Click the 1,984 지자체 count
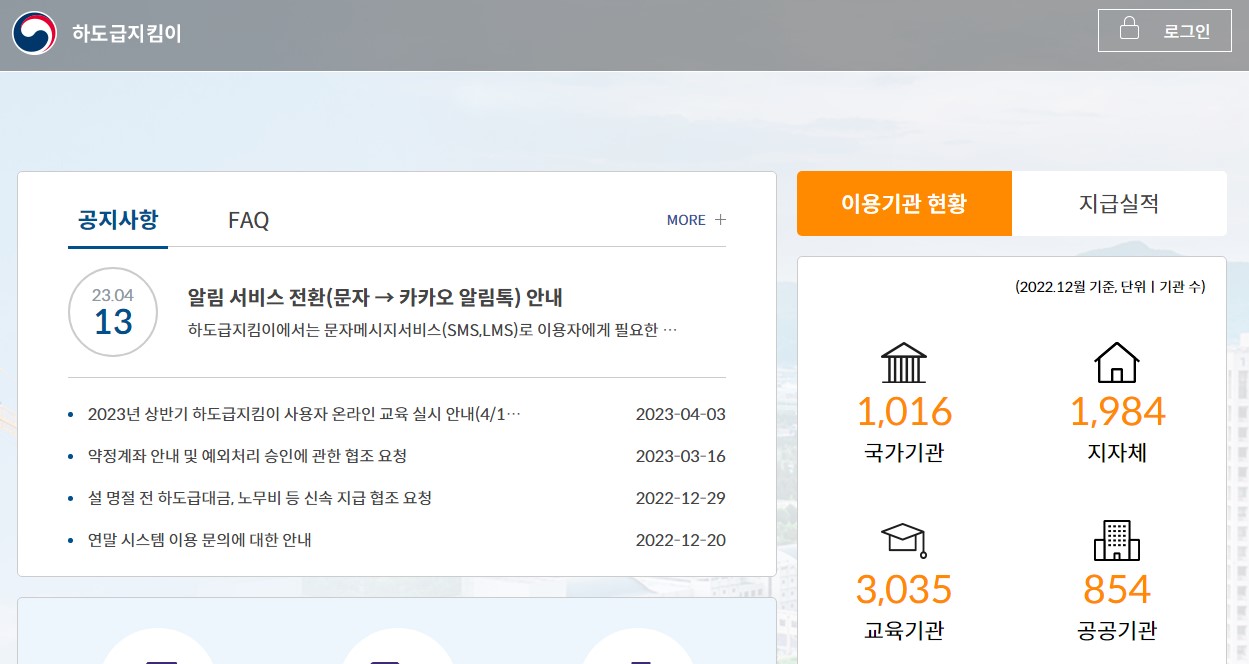This screenshot has height=664, width=1249. pos(1117,411)
